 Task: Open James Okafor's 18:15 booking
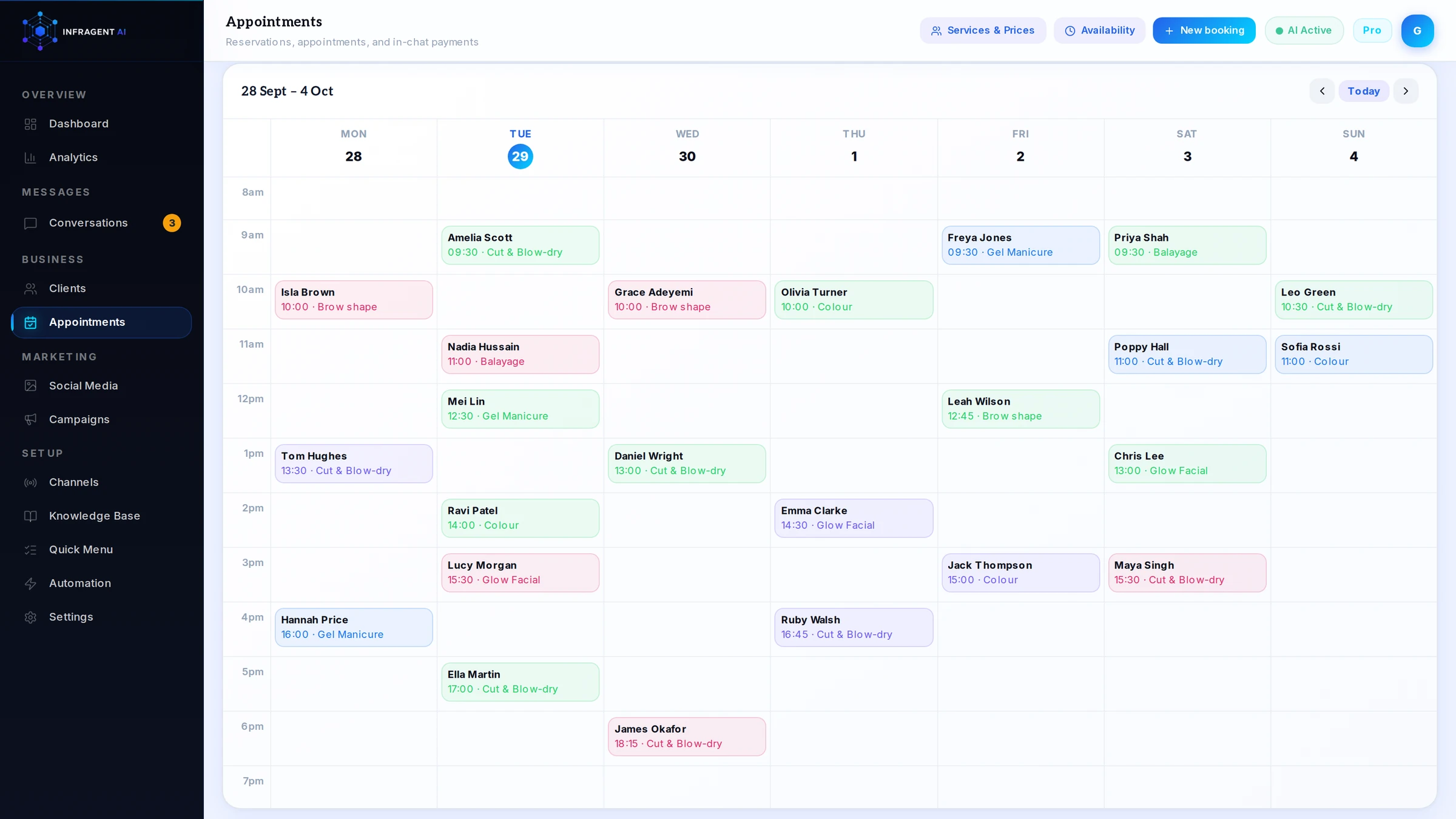click(x=687, y=736)
